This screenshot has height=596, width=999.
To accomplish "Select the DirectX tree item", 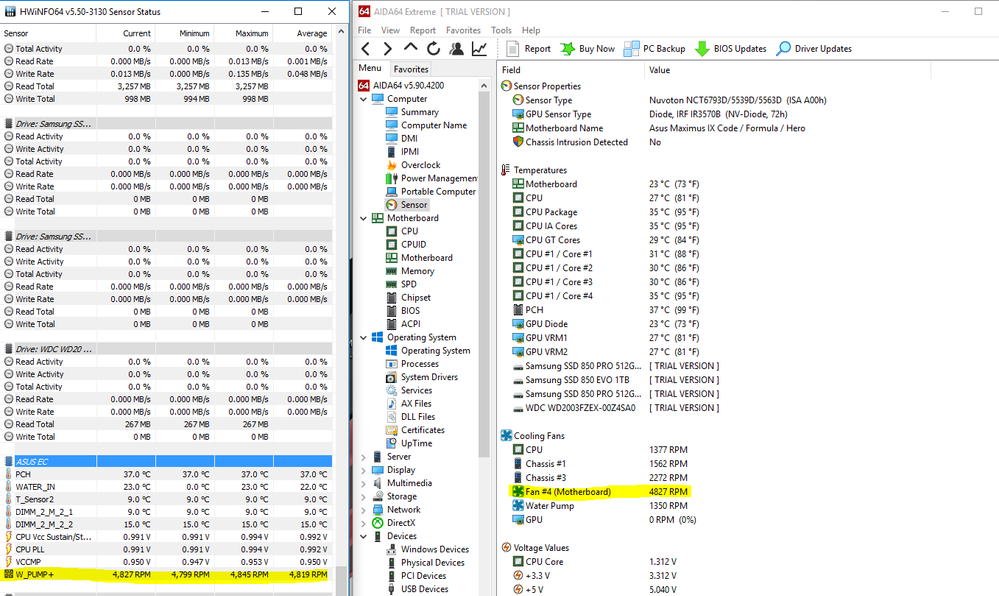I will coord(401,523).
